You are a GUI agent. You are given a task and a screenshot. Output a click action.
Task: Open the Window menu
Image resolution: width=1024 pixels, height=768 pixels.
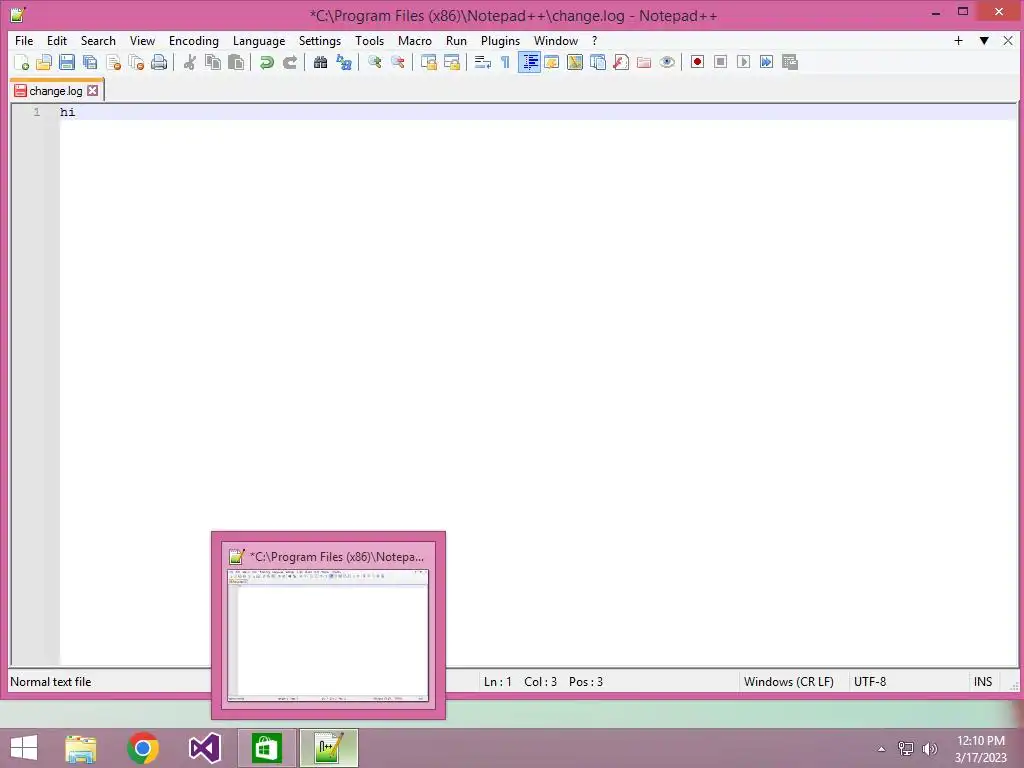[555, 40]
